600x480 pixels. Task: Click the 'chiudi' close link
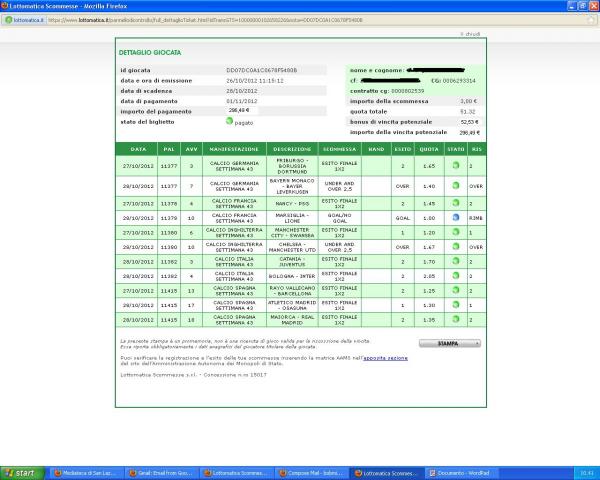[x=470, y=34]
